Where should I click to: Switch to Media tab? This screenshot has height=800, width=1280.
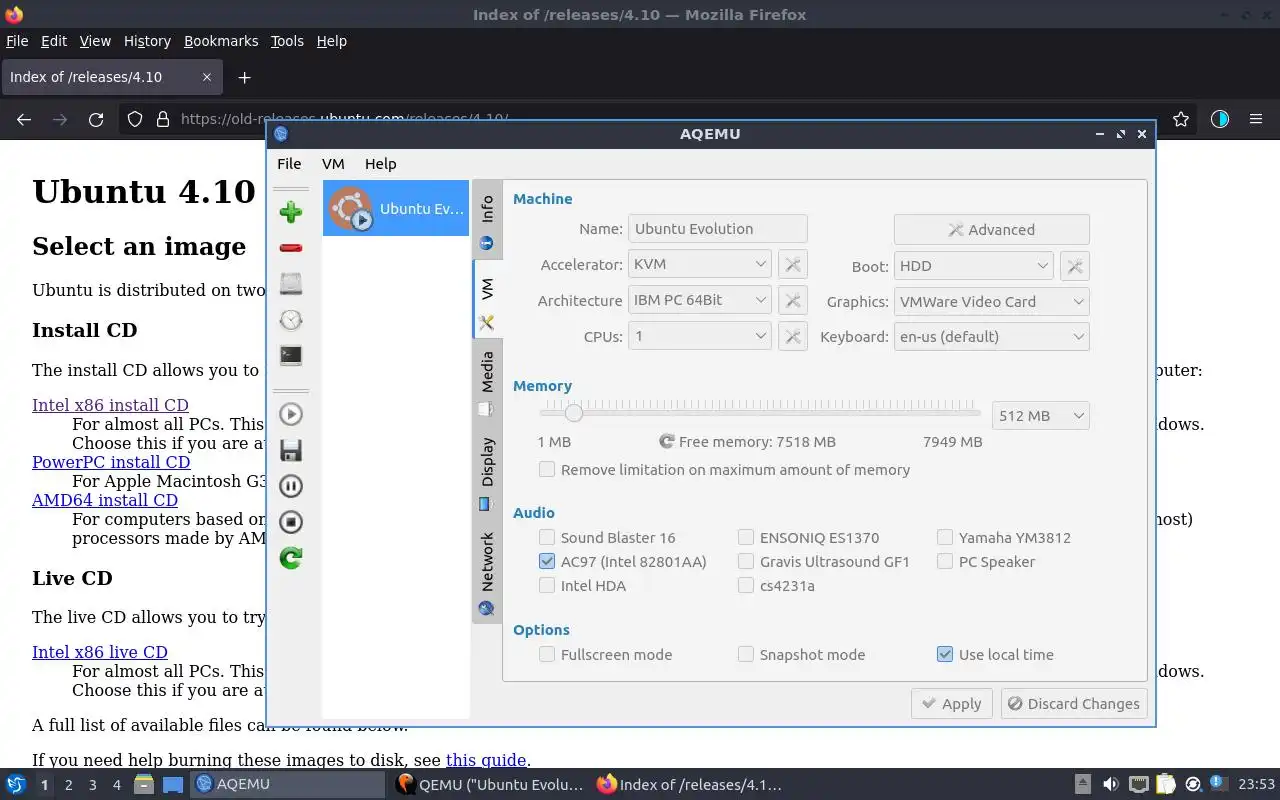click(487, 384)
